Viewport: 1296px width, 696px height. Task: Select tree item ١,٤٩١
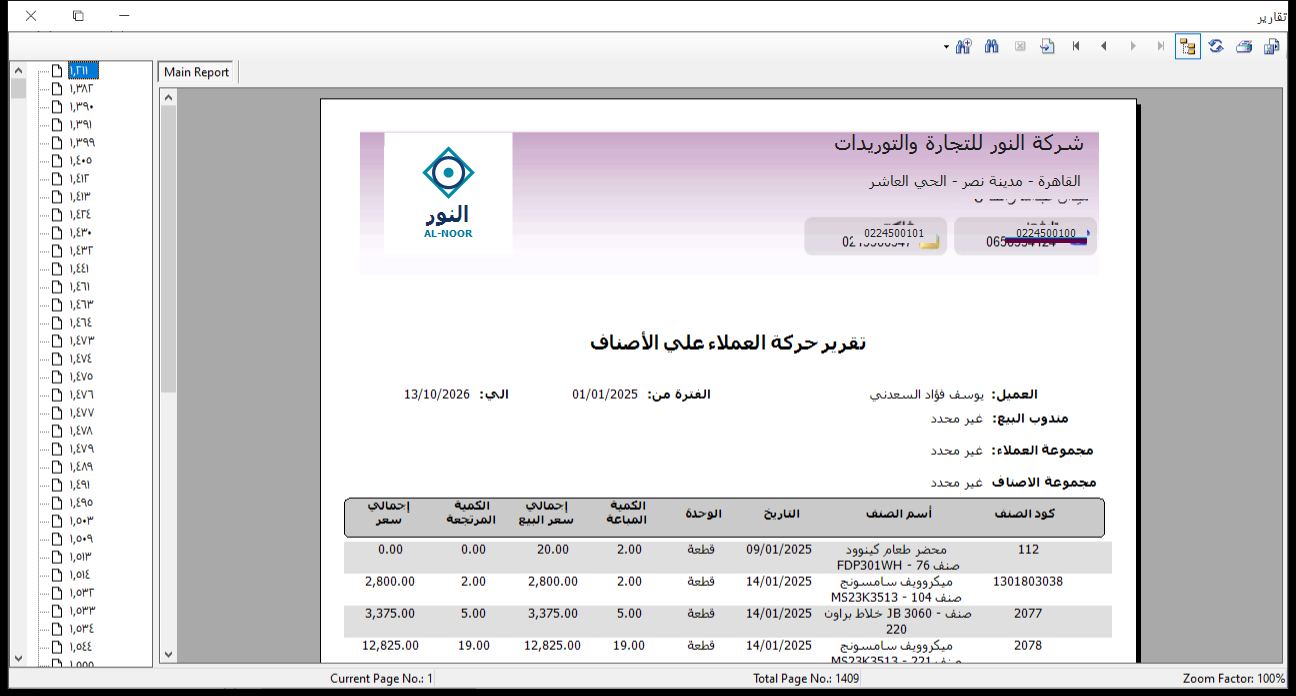click(80, 485)
